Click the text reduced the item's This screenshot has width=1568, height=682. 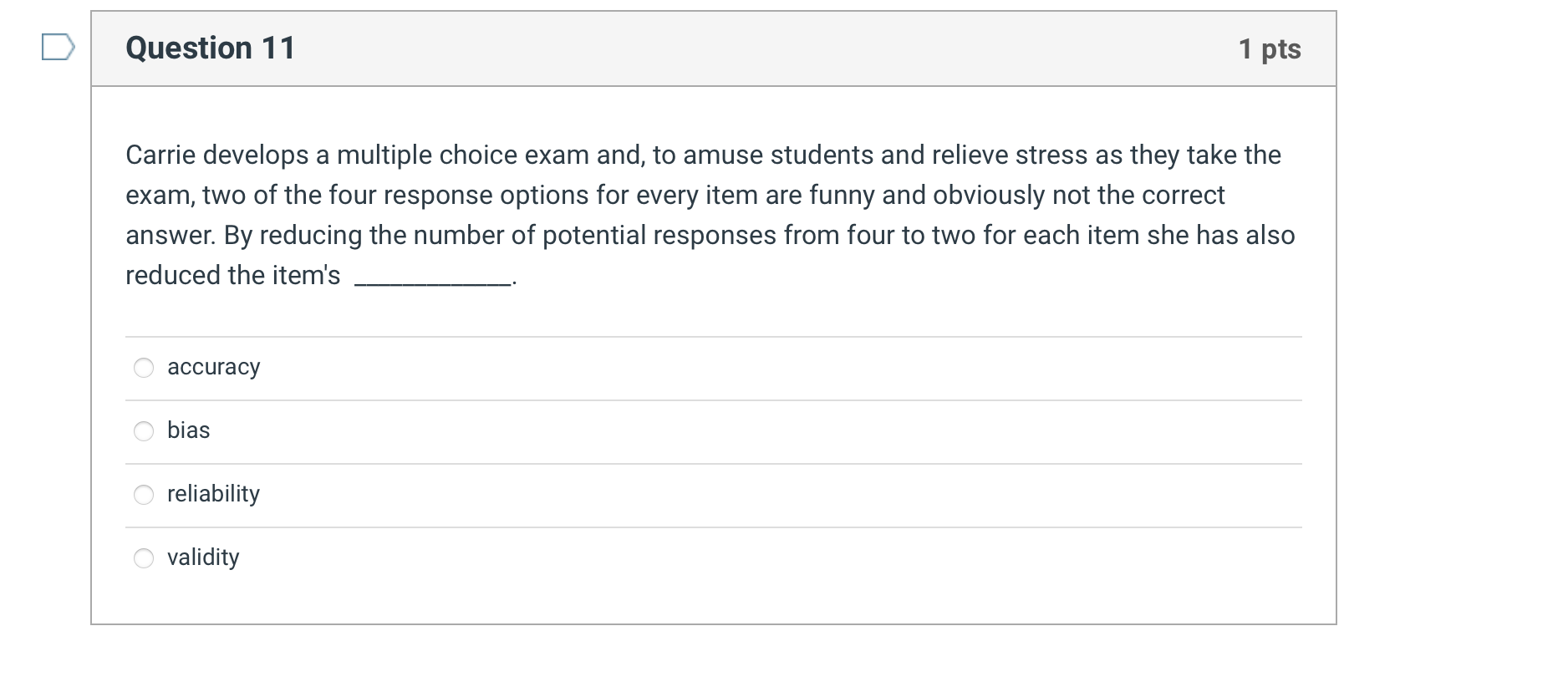pyautogui.click(x=233, y=275)
